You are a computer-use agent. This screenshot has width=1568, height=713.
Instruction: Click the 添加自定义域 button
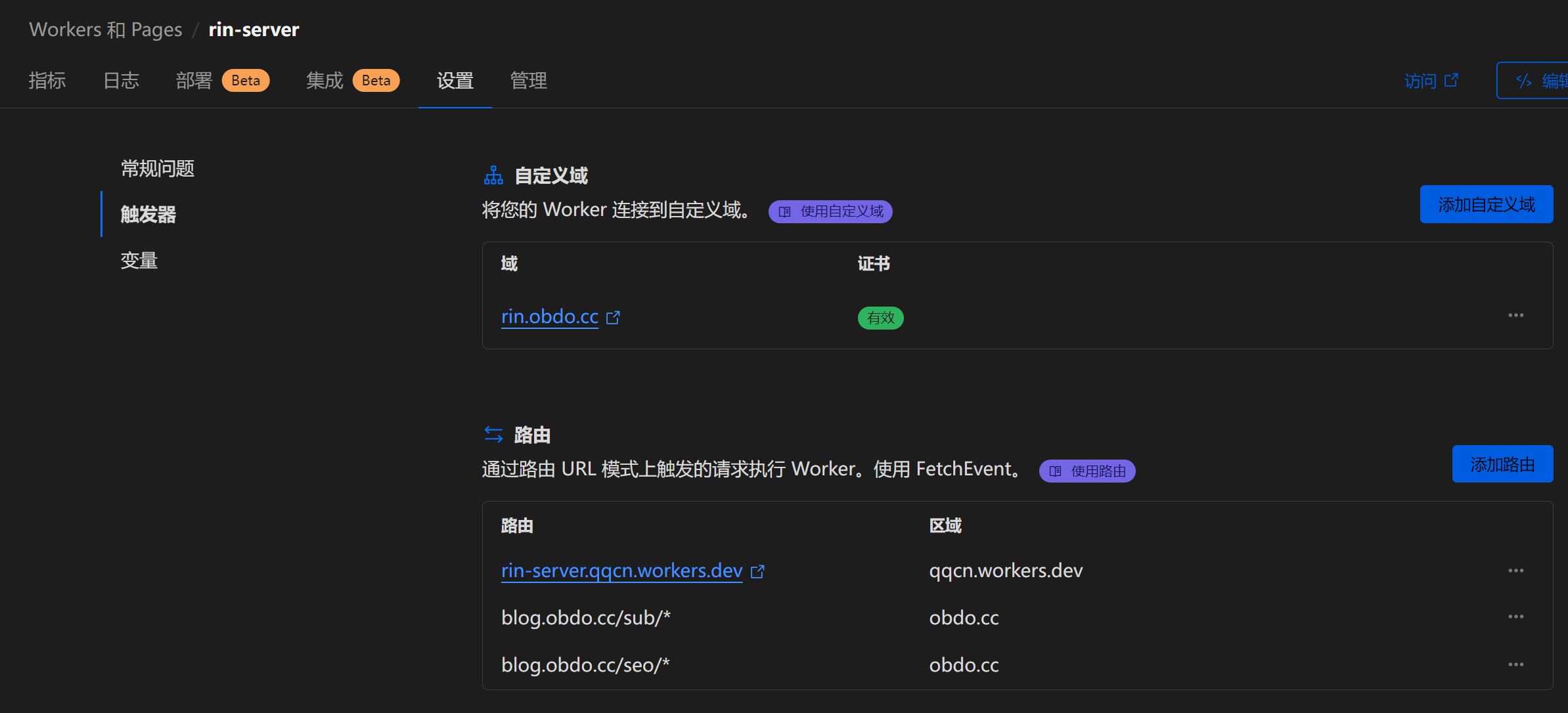click(x=1487, y=204)
